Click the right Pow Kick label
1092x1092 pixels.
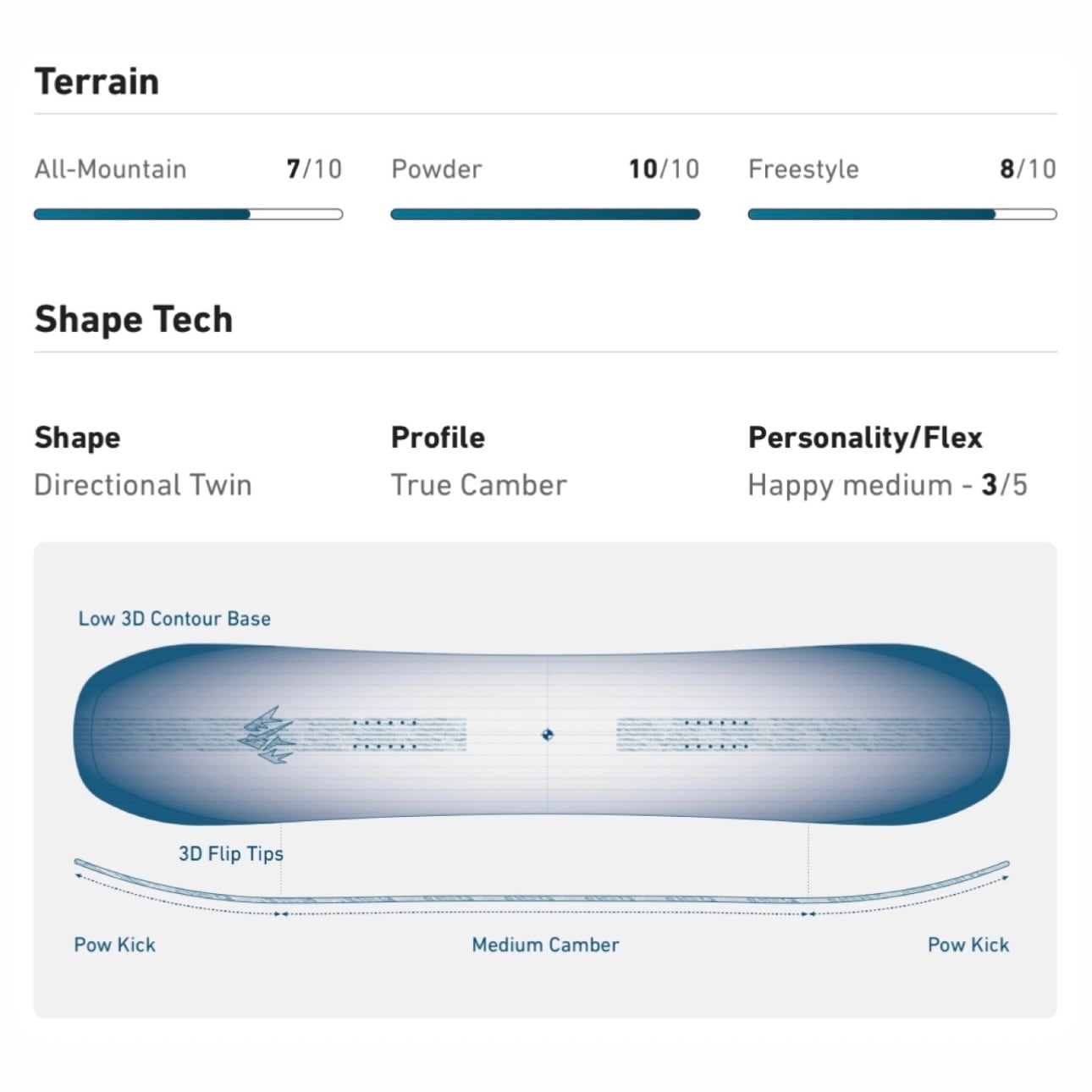(x=968, y=945)
